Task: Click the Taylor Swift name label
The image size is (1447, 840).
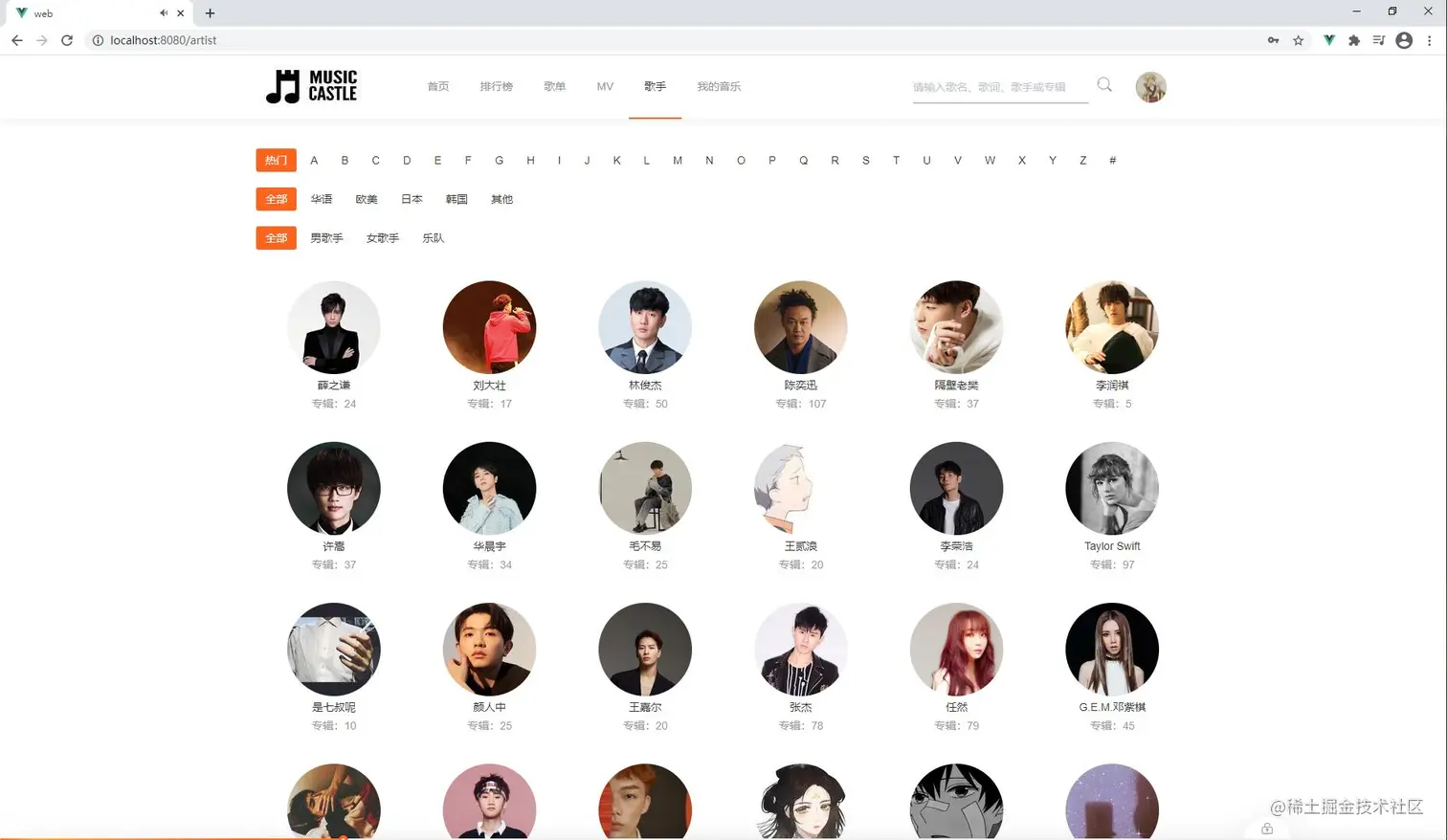Action: tap(1112, 546)
